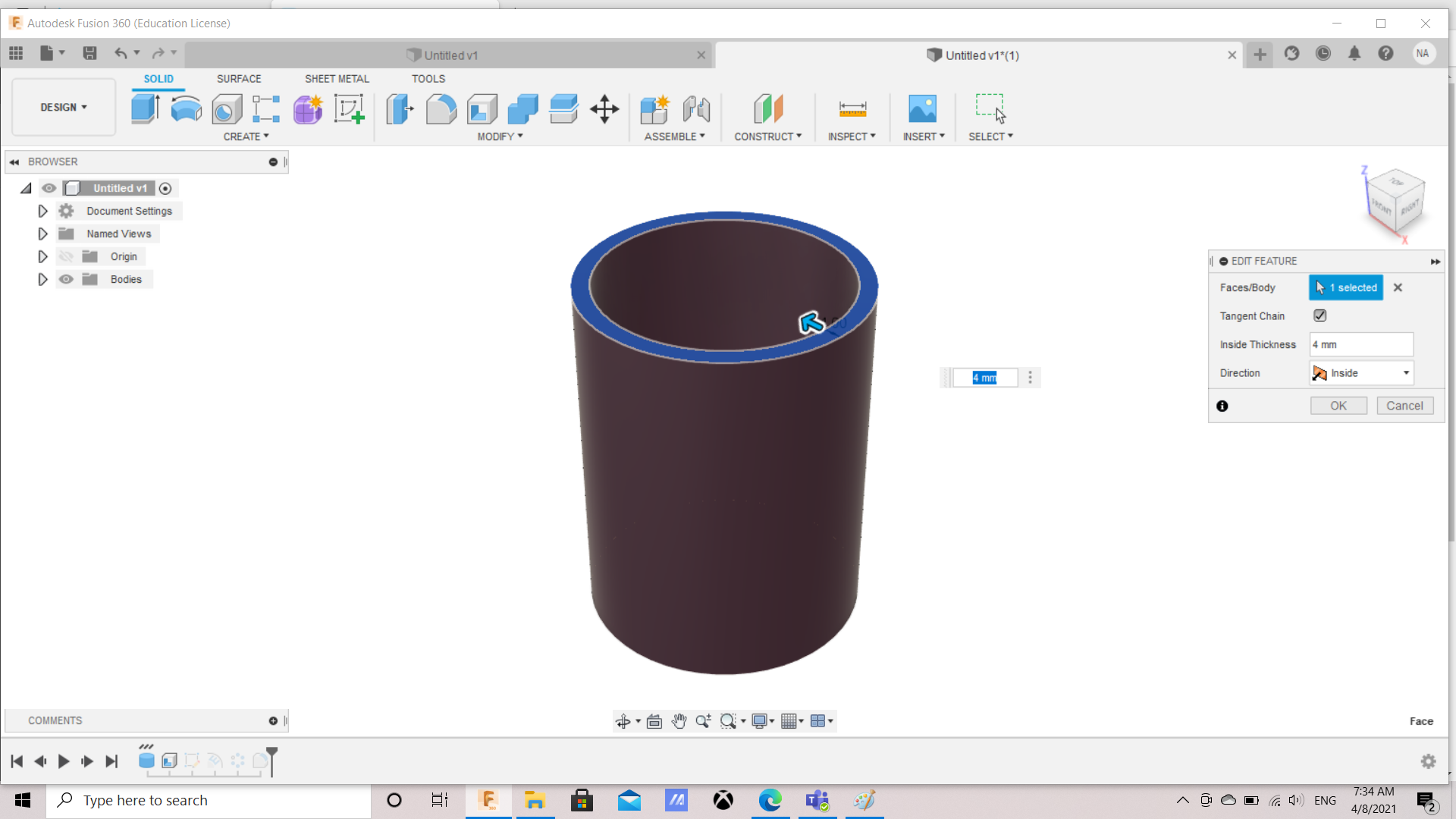Click Cancel to discard changes
Screen dimensions: 1456x819
pos(1405,406)
